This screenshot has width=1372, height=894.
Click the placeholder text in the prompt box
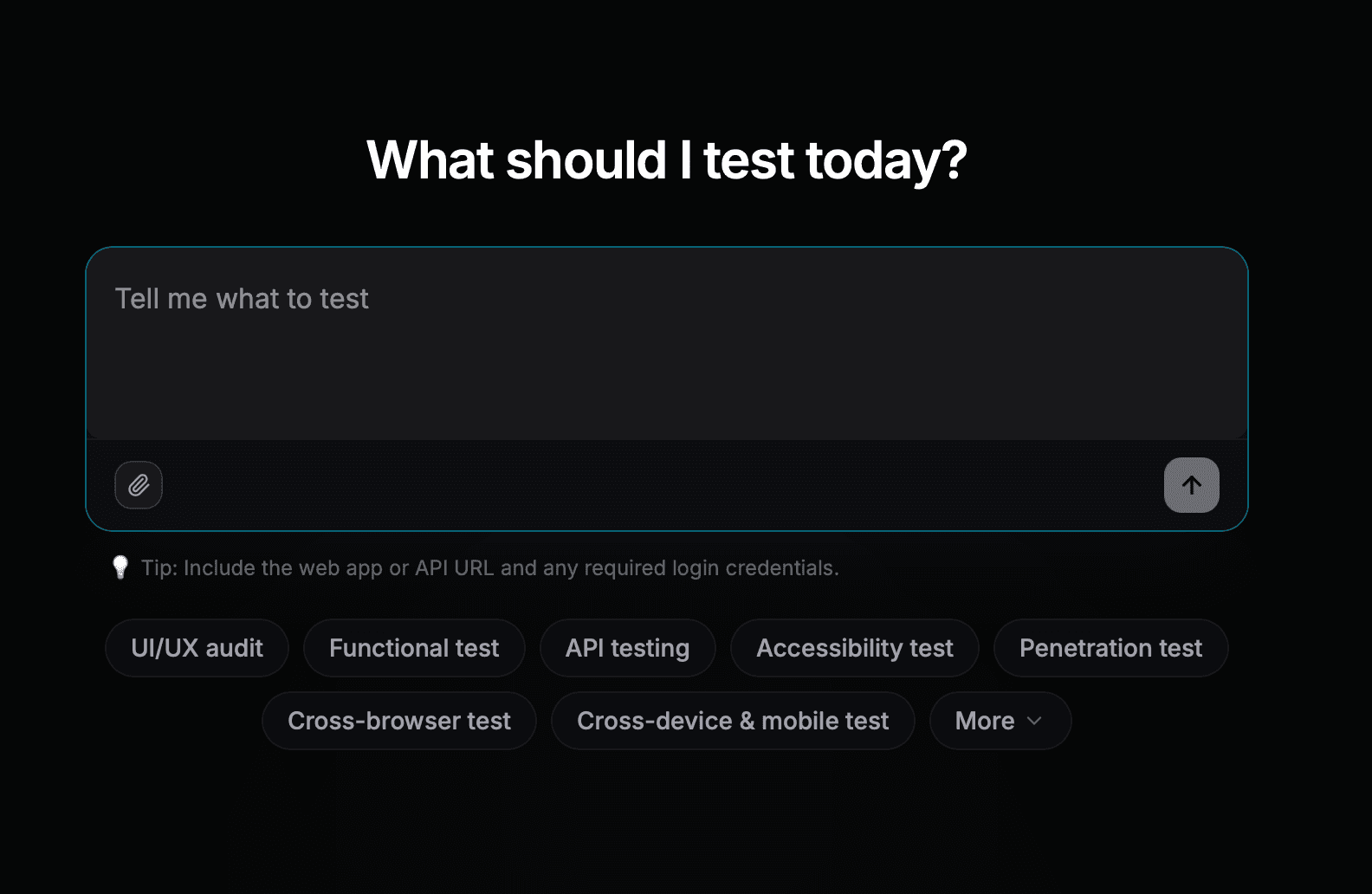[x=242, y=299]
